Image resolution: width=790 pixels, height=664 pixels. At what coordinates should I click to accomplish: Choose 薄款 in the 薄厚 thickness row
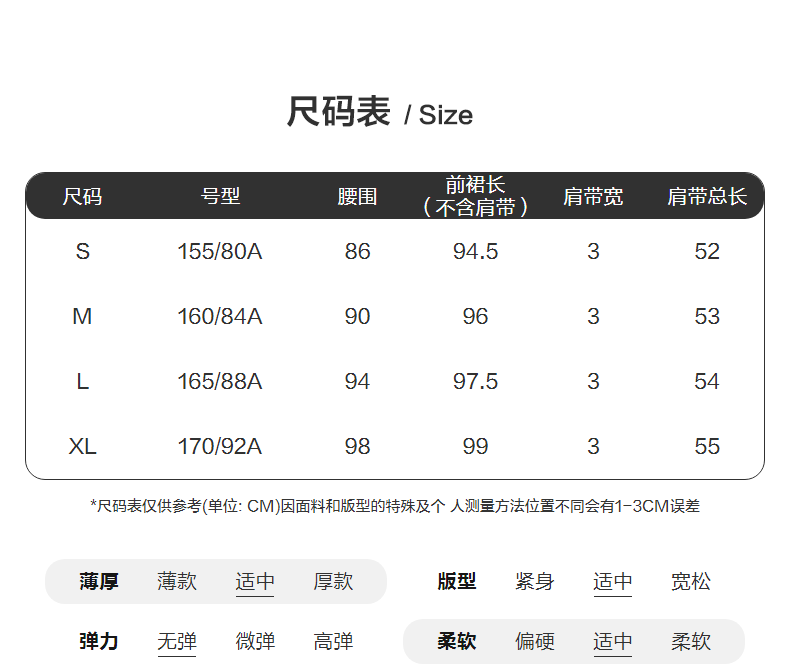click(177, 582)
